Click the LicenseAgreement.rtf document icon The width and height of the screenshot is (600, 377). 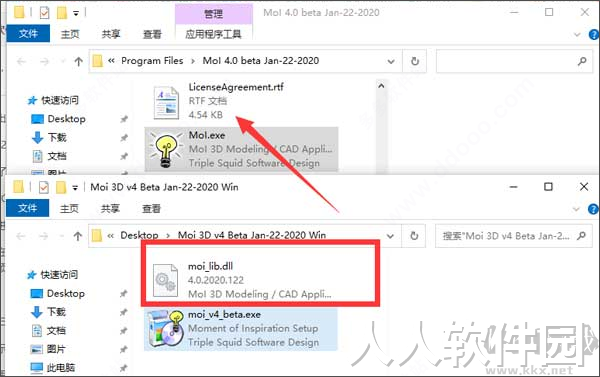click(166, 103)
